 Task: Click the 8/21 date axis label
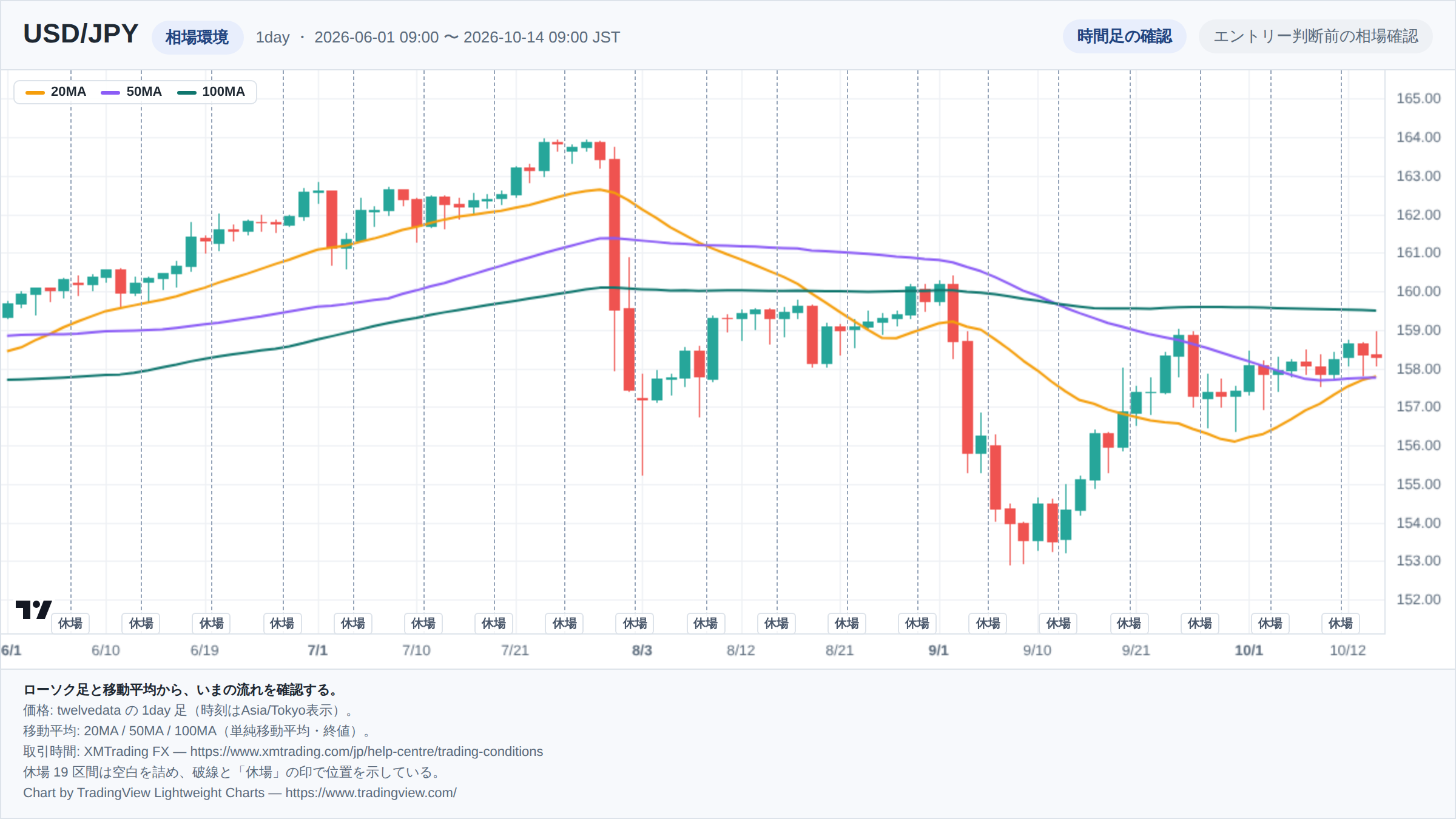click(x=839, y=650)
